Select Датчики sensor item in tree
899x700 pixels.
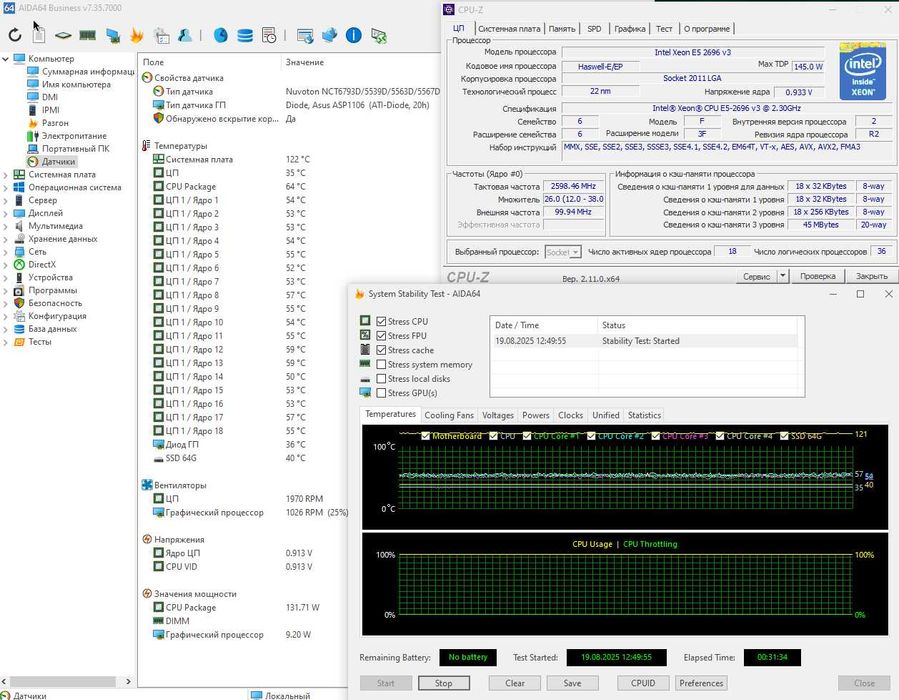coord(58,162)
